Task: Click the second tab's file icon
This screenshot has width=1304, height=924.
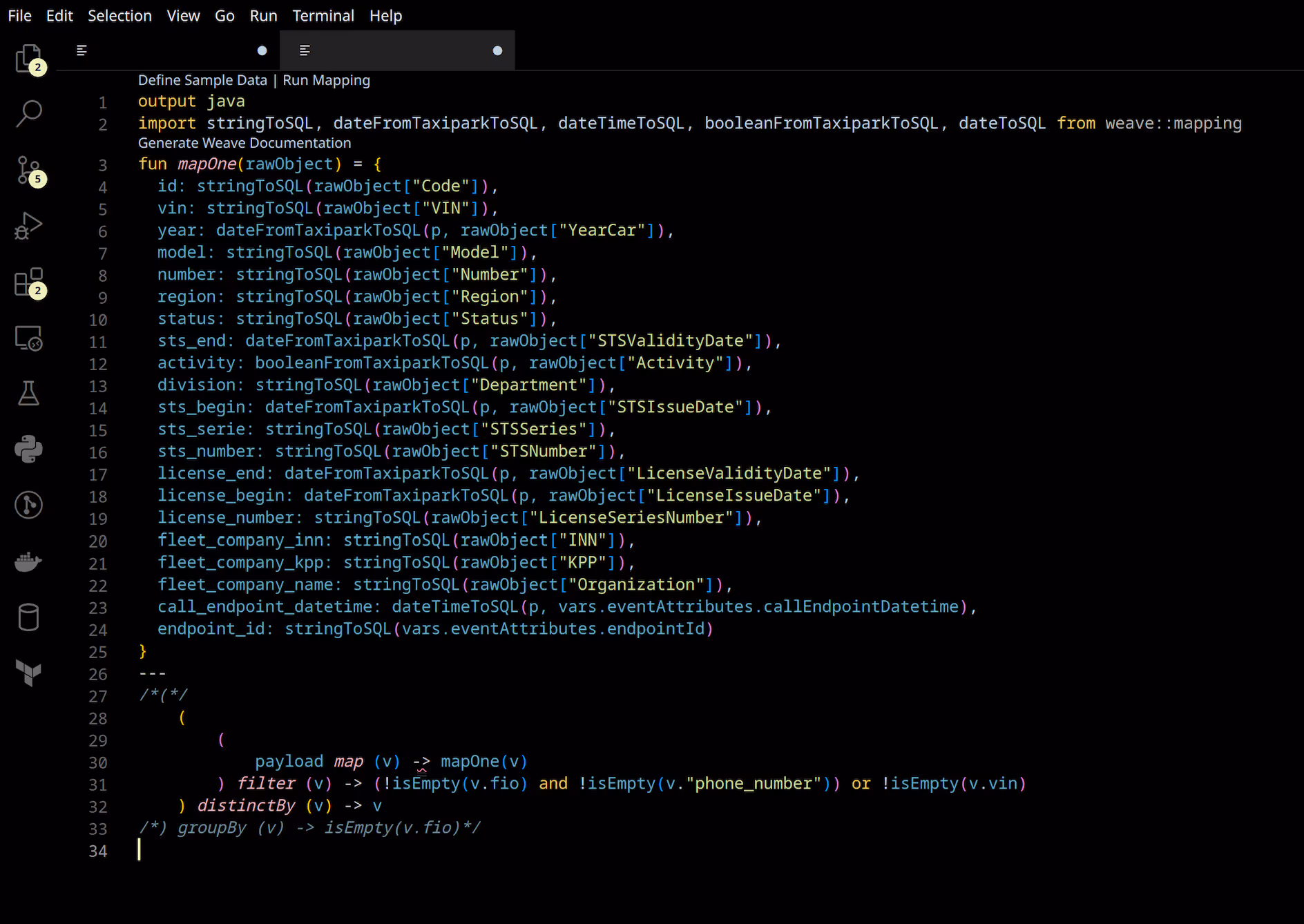Action: [305, 50]
